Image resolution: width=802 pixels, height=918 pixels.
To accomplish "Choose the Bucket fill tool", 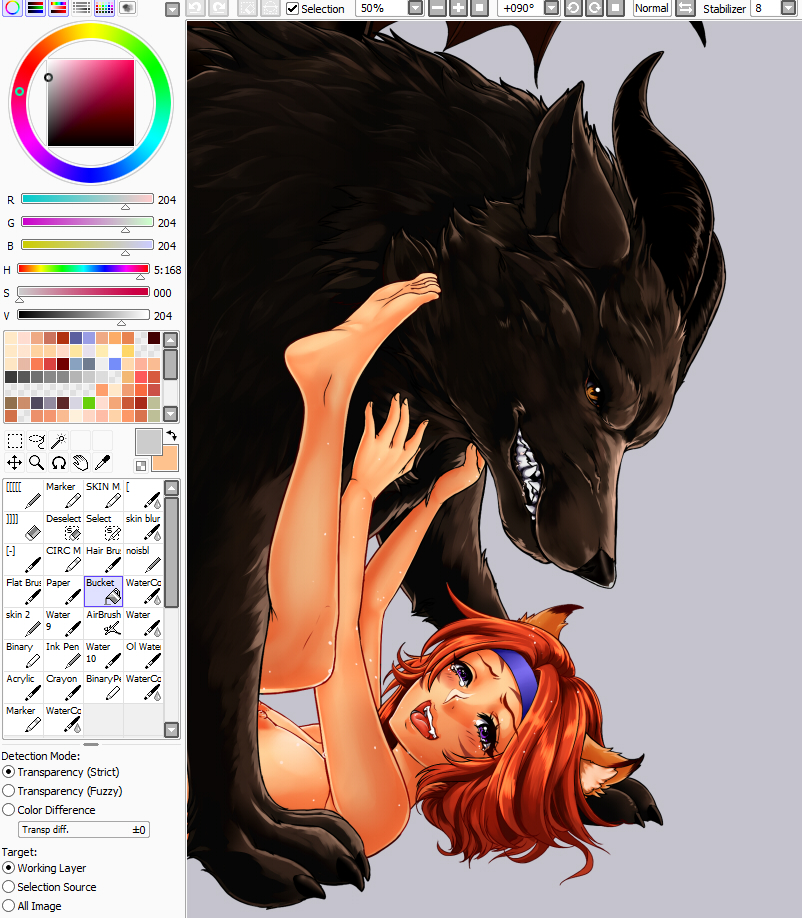I will click(104, 591).
